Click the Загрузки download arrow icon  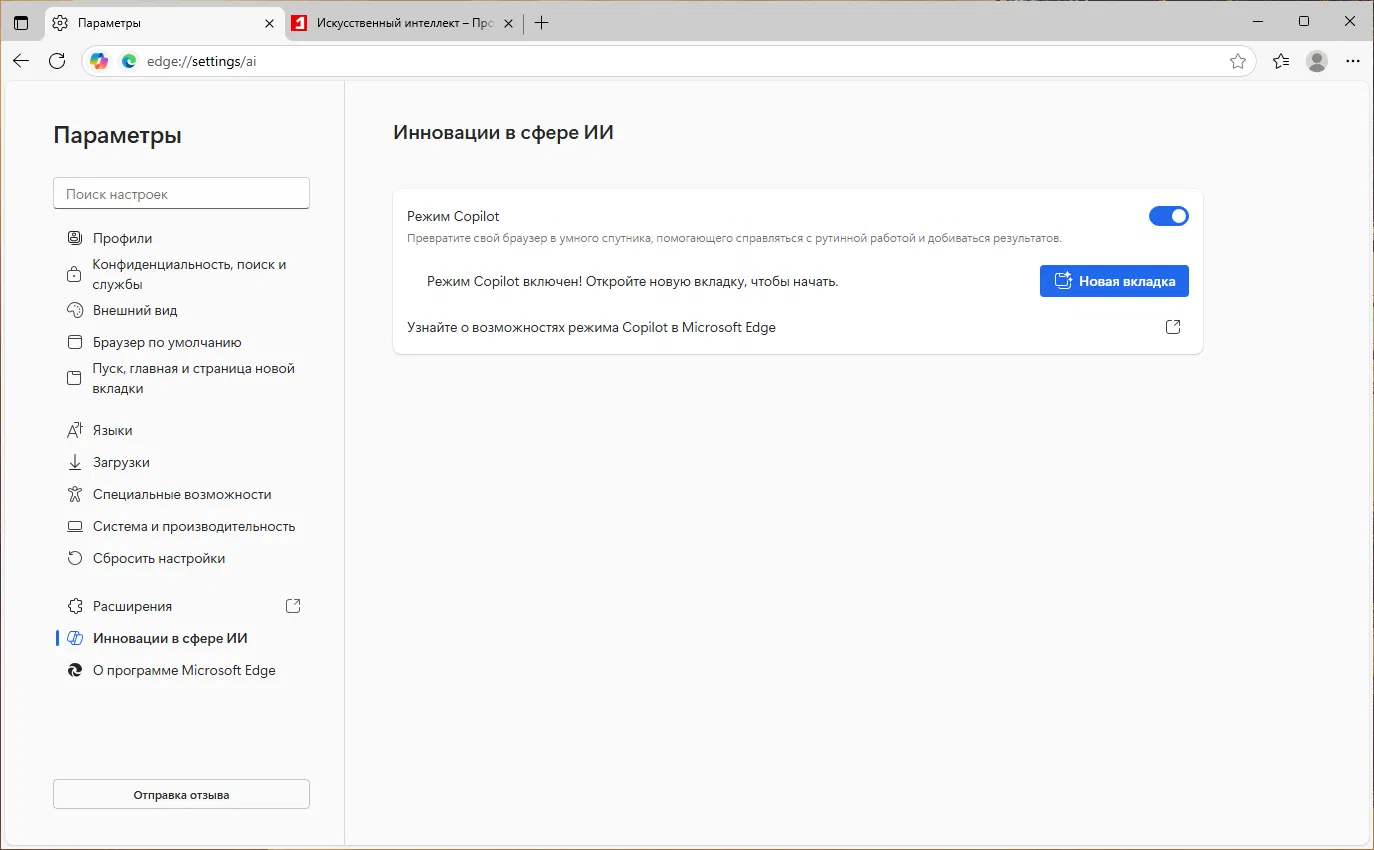point(74,462)
